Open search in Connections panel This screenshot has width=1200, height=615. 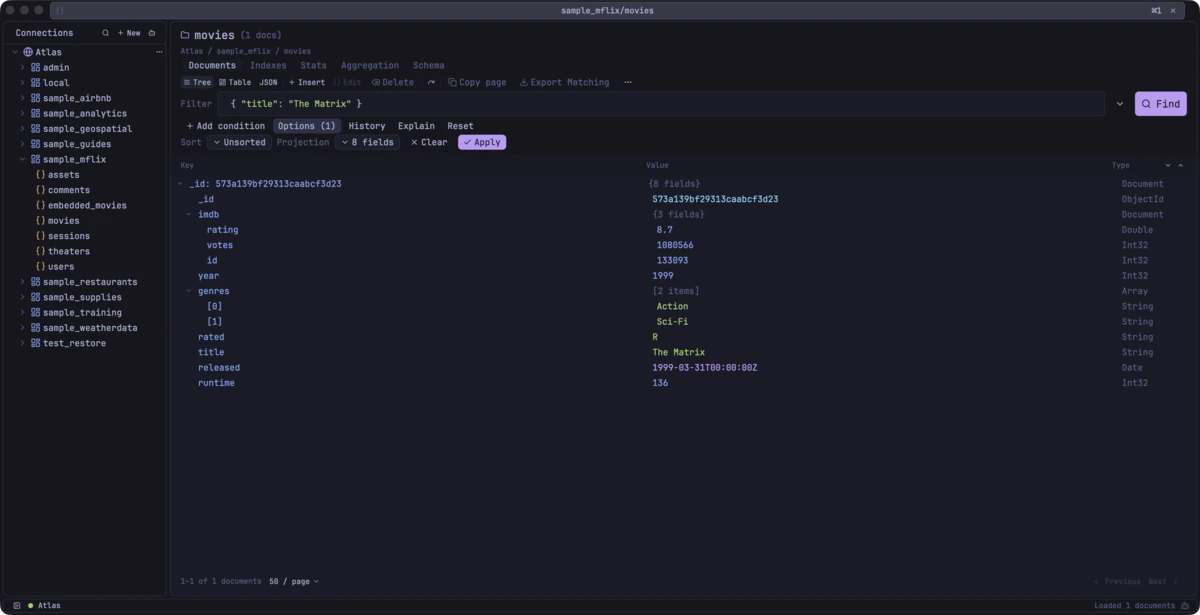[106, 33]
